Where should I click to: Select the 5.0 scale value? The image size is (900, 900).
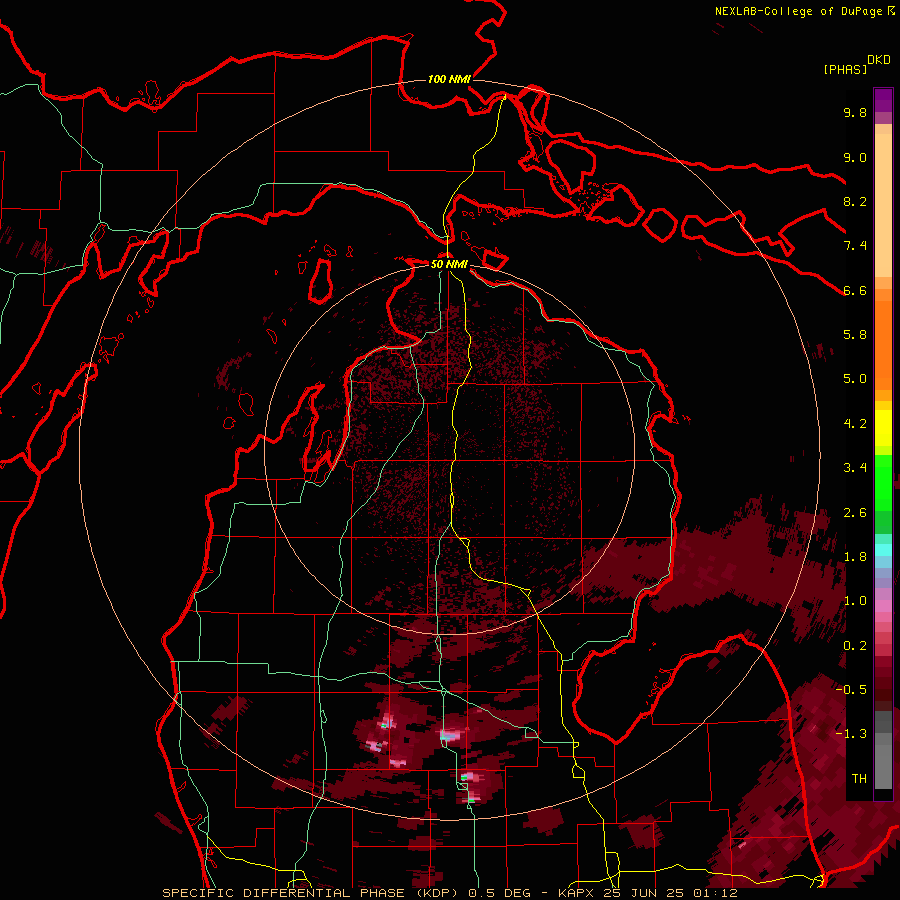[x=855, y=379]
